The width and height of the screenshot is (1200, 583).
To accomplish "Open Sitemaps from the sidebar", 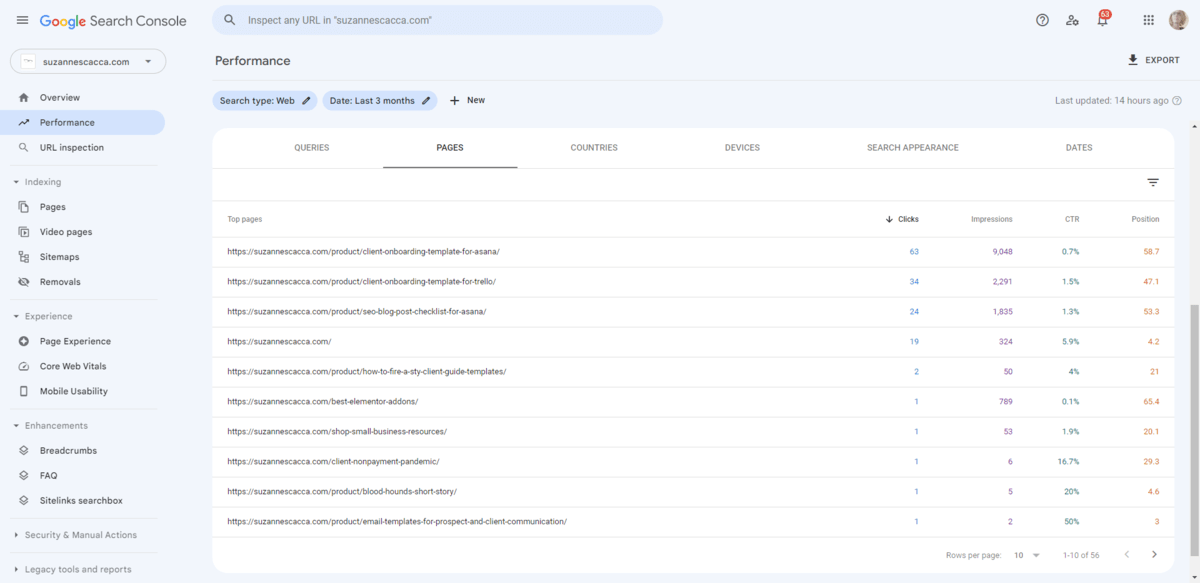I will pyautogui.click(x=66, y=256).
